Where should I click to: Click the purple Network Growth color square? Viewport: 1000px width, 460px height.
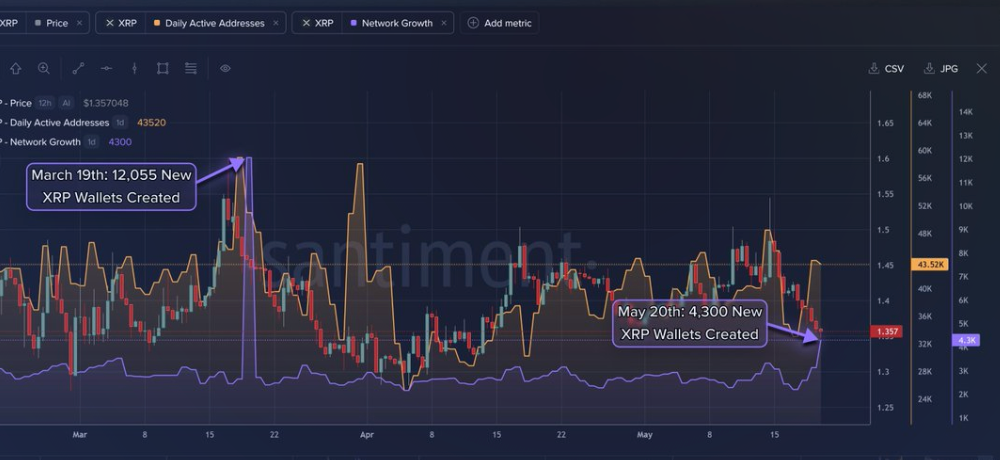click(x=353, y=23)
